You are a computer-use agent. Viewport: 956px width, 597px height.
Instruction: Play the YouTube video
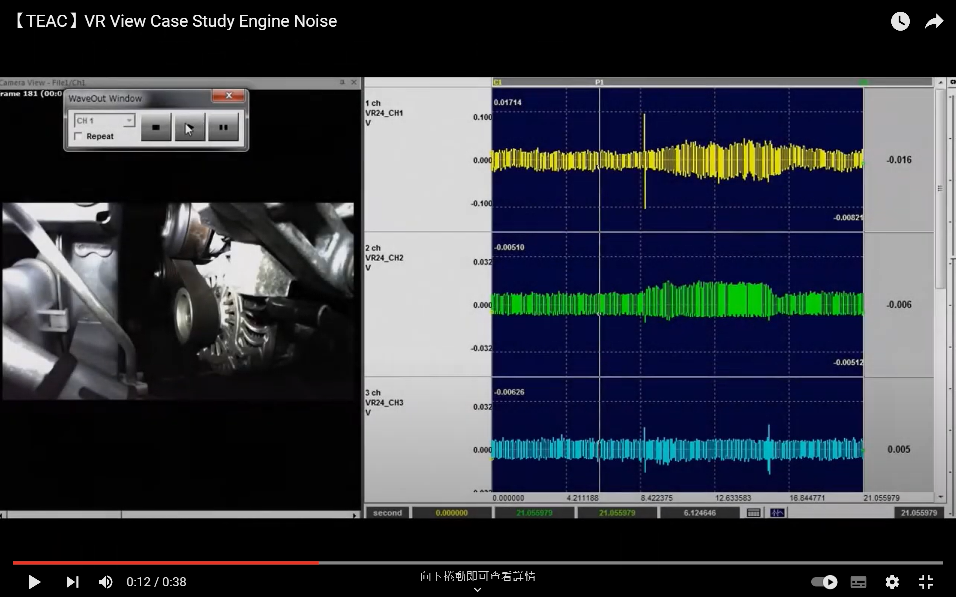[34, 582]
